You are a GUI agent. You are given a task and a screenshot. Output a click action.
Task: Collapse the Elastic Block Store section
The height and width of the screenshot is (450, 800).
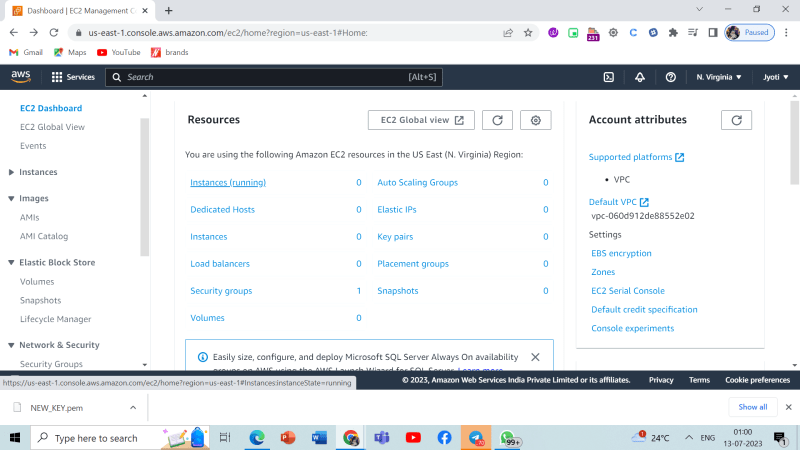pyautogui.click(x=11, y=263)
